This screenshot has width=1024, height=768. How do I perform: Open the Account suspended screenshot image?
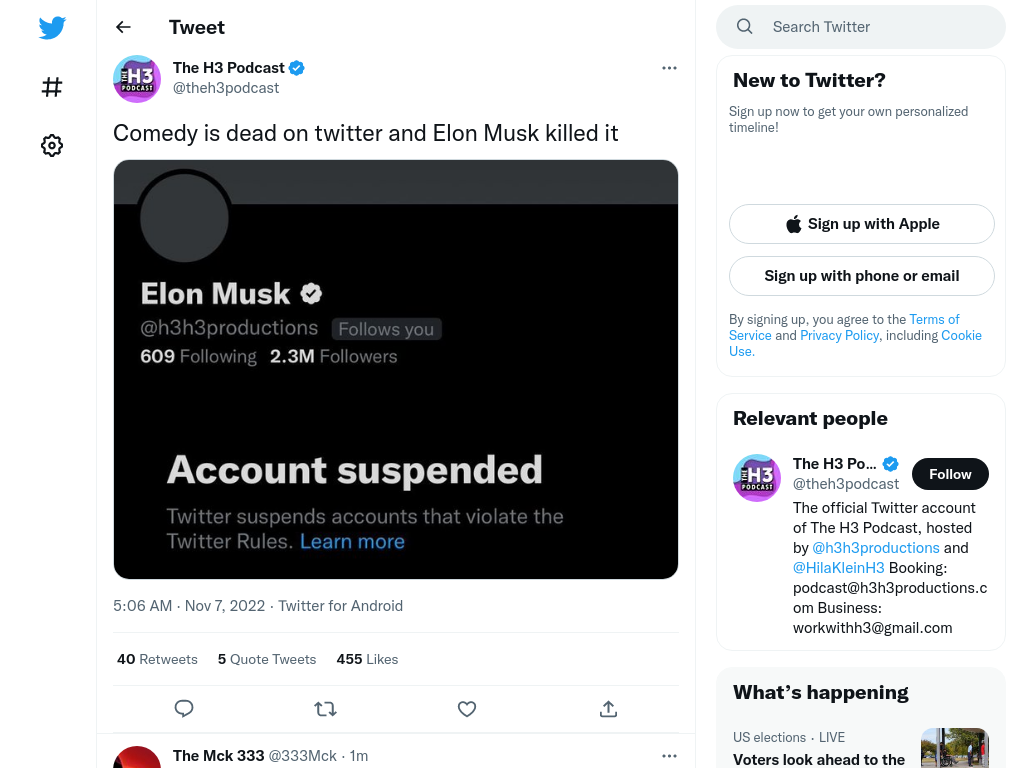tap(396, 370)
